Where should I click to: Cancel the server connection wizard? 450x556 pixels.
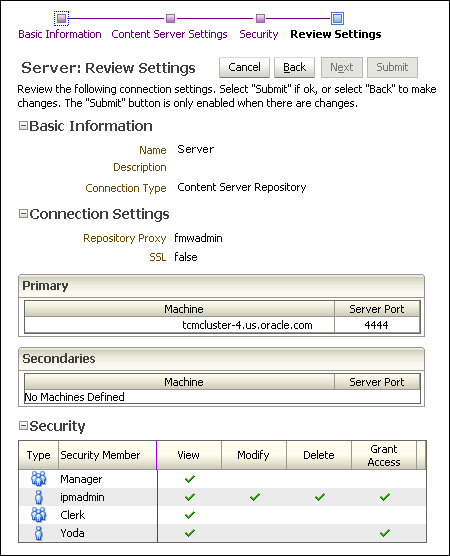tap(244, 67)
